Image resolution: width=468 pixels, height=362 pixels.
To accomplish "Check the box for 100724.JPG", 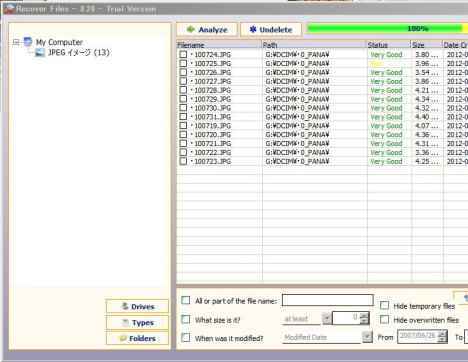I will (183, 54).
